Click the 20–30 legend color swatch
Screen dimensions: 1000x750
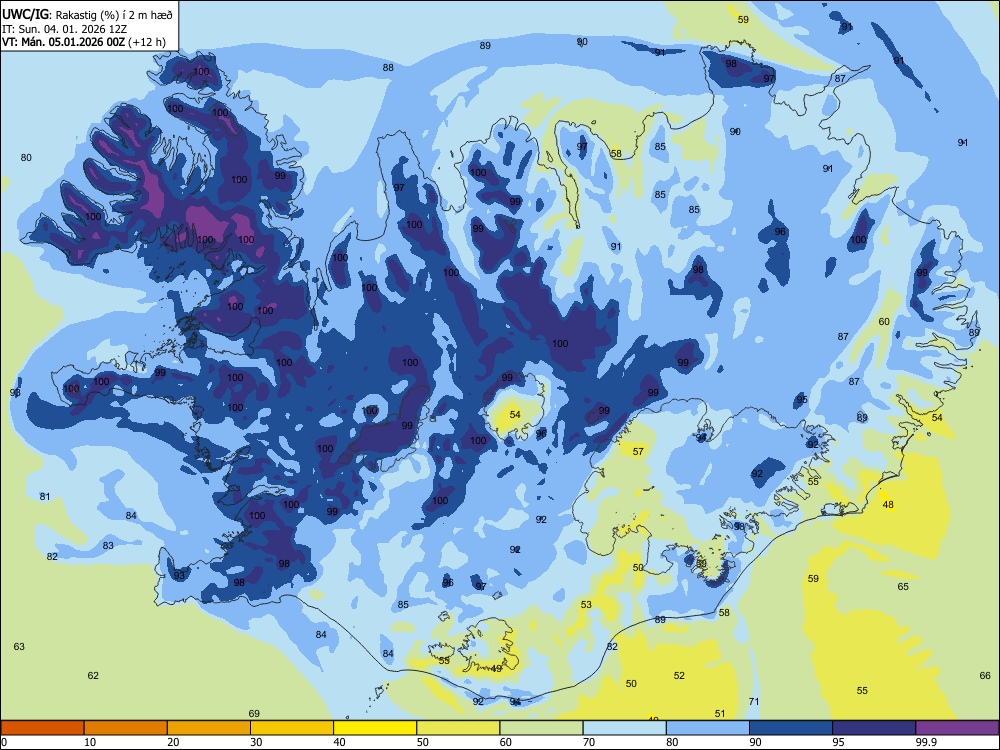click(x=209, y=728)
